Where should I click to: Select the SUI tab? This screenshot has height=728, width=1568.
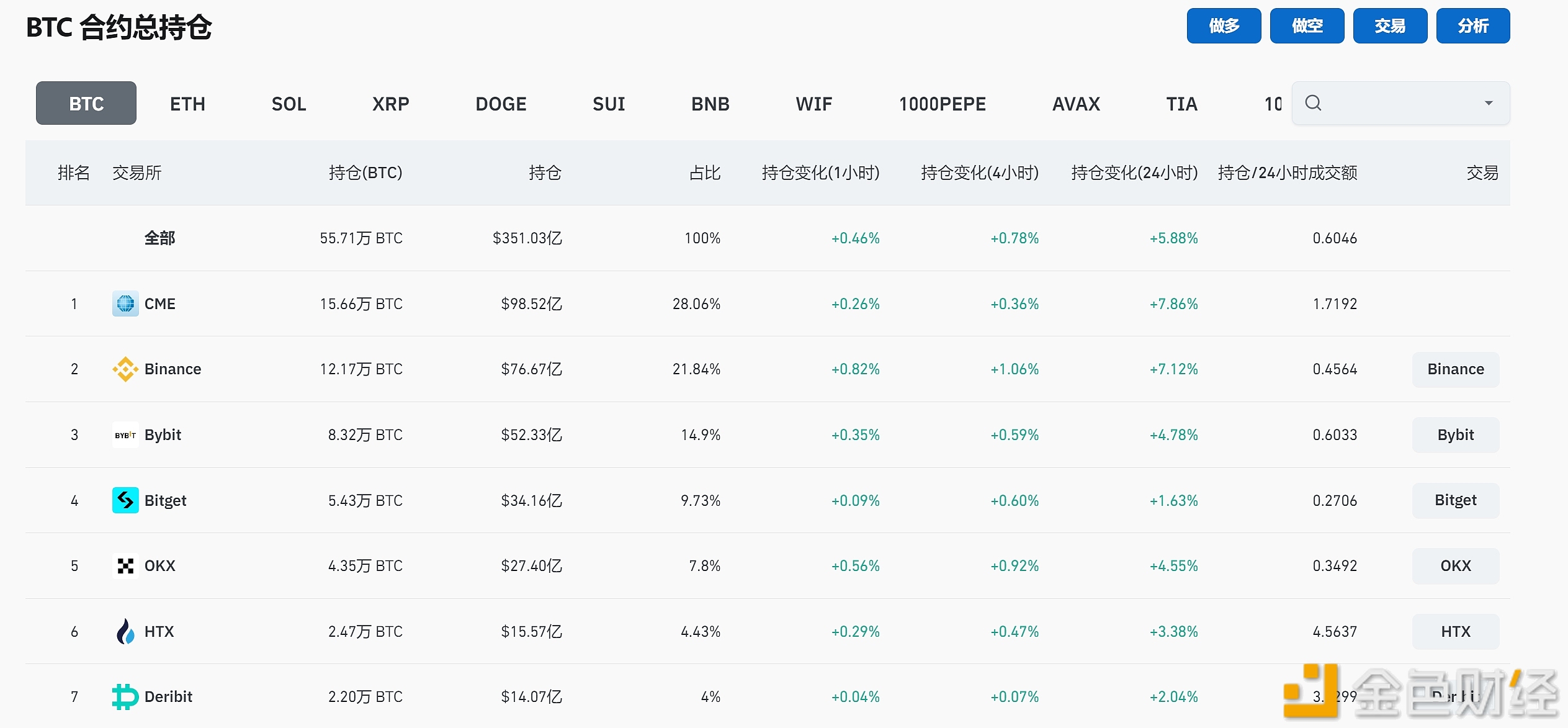coord(609,104)
